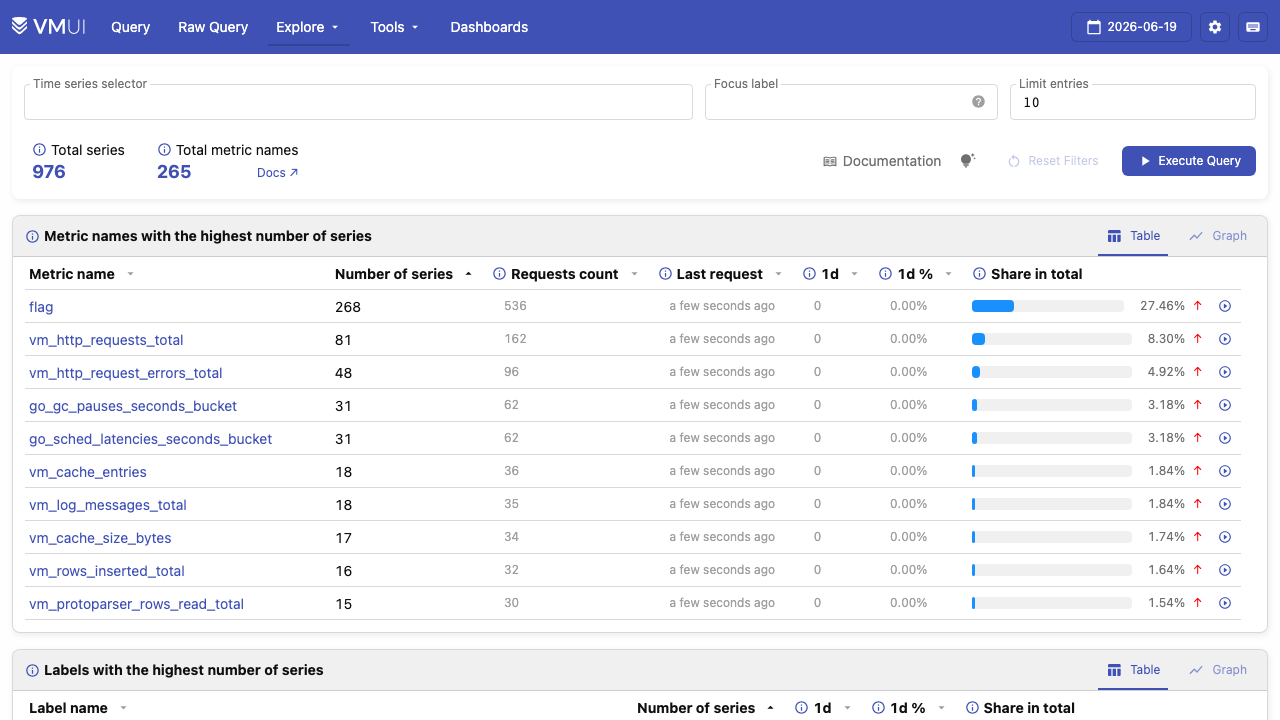The image size is (1280, 720).
Task: Click the lightbulb tips icon
Action: point(967,161)
